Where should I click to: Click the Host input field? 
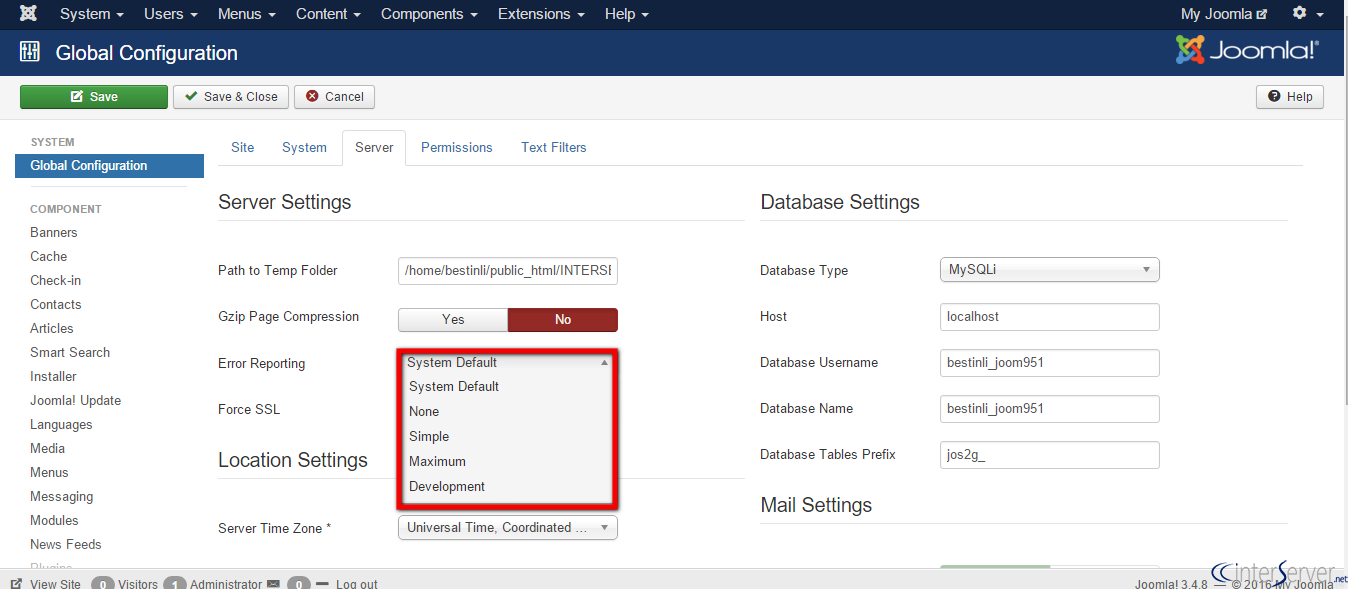[1050, 317]
